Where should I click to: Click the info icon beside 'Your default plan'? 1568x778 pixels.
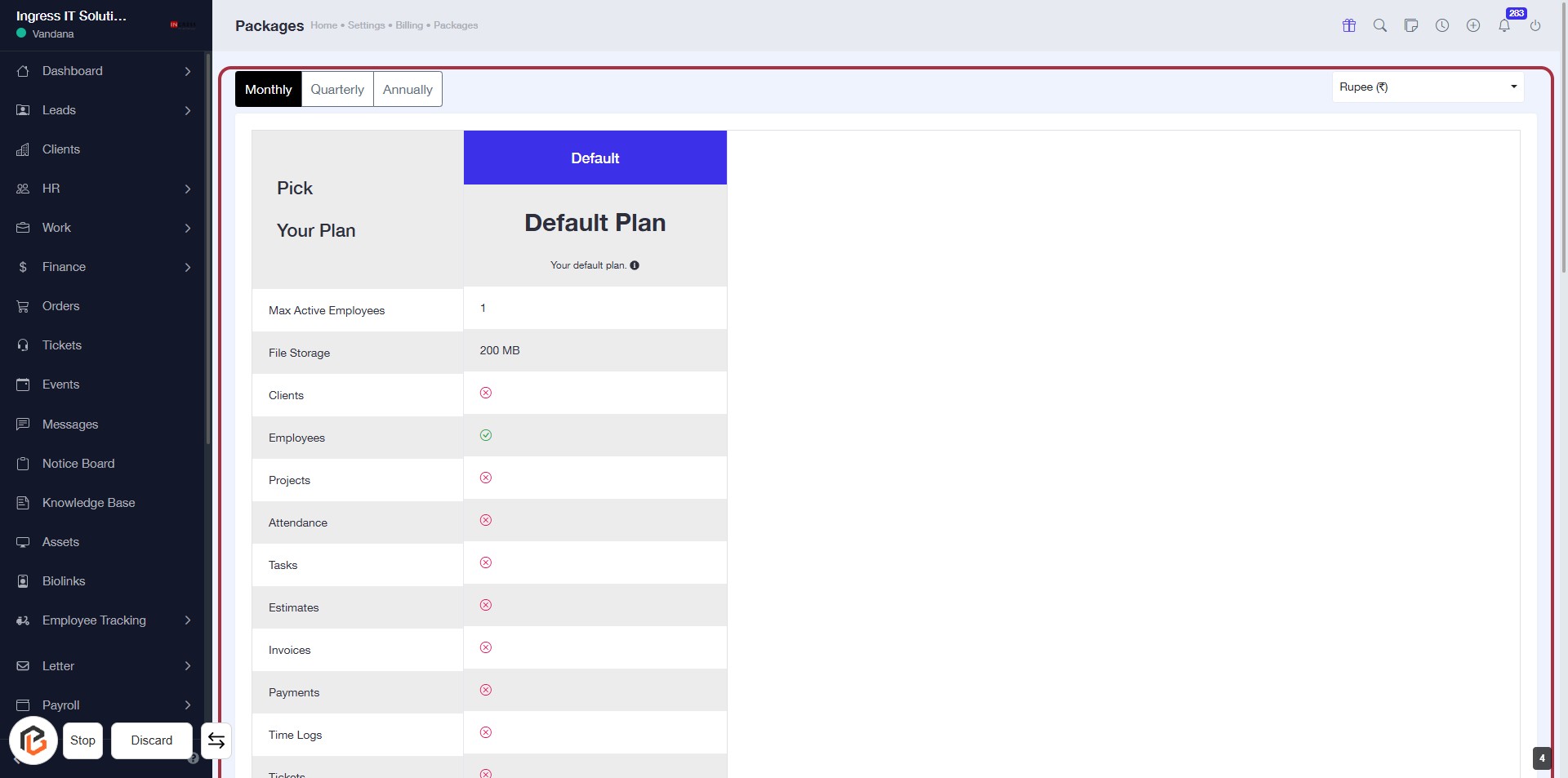635,265
